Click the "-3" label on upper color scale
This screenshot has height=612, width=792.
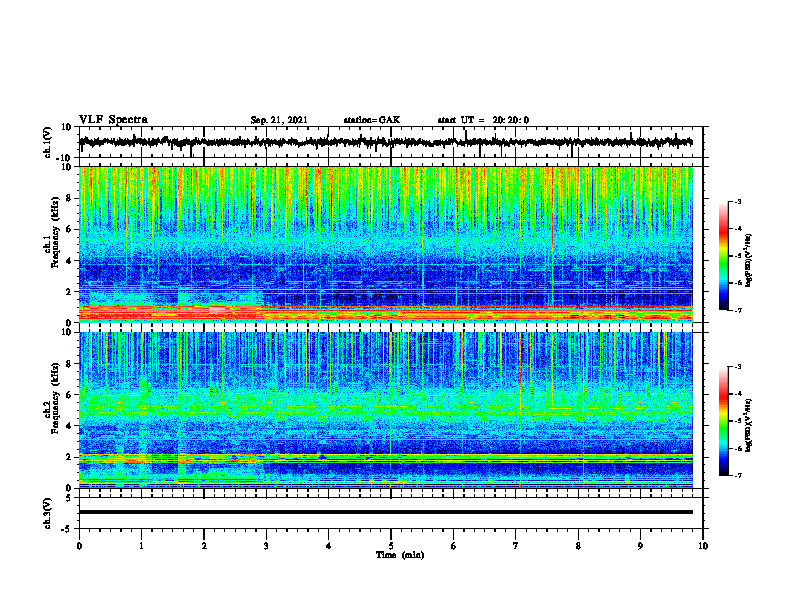(737, 201)
